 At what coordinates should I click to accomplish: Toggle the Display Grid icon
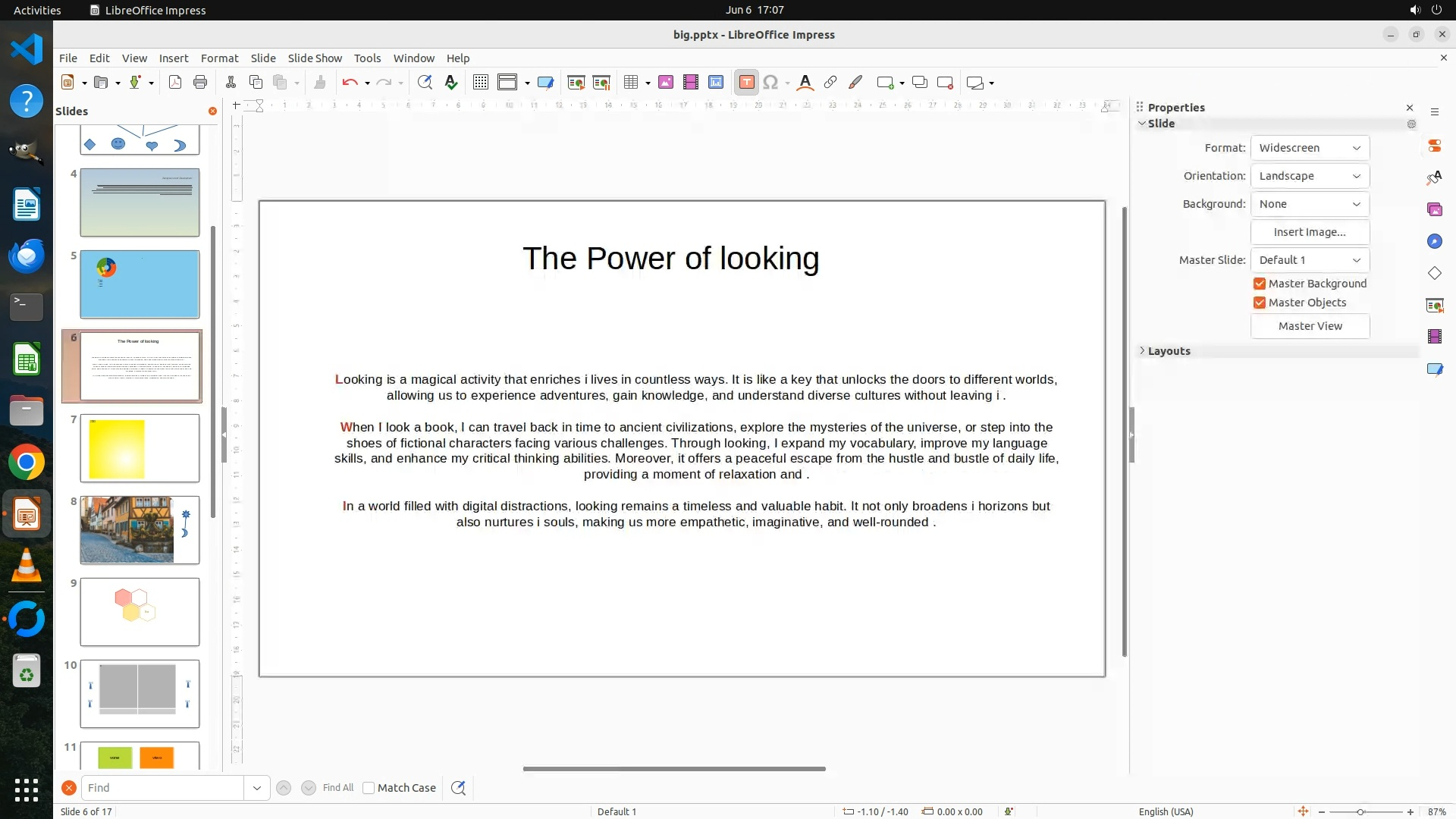click(x=480, y=83)
